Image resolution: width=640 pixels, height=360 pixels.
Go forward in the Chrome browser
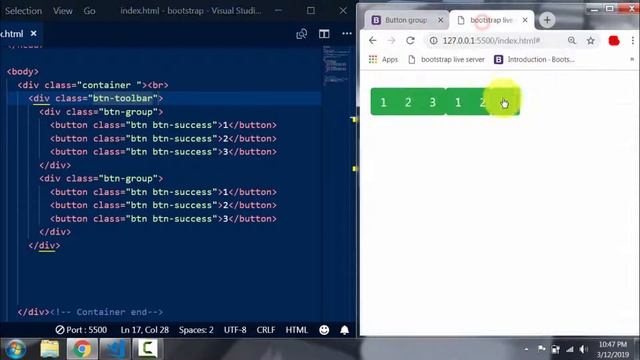(391, 40)
